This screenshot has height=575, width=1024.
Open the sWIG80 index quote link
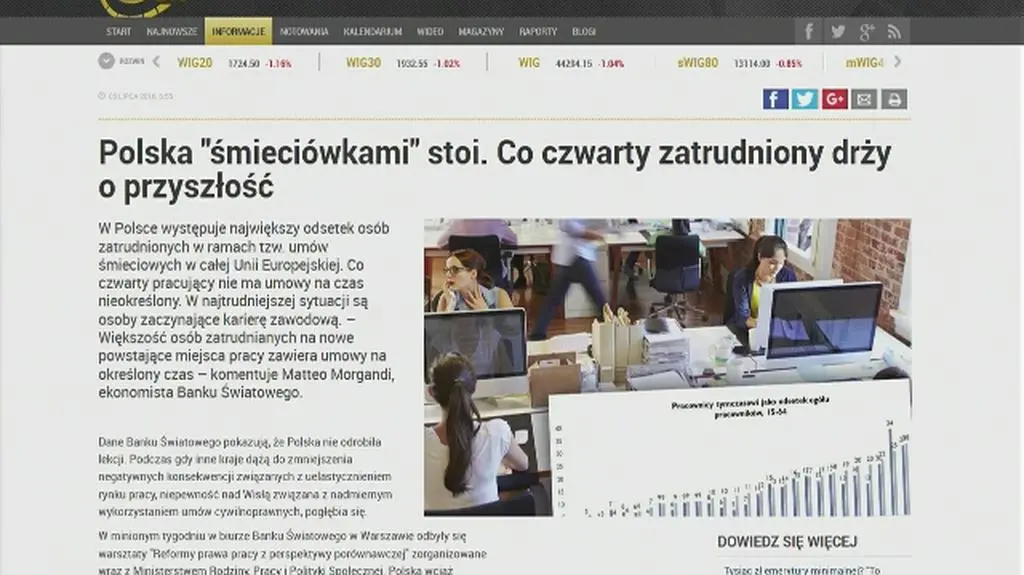[x=697, y=63]
